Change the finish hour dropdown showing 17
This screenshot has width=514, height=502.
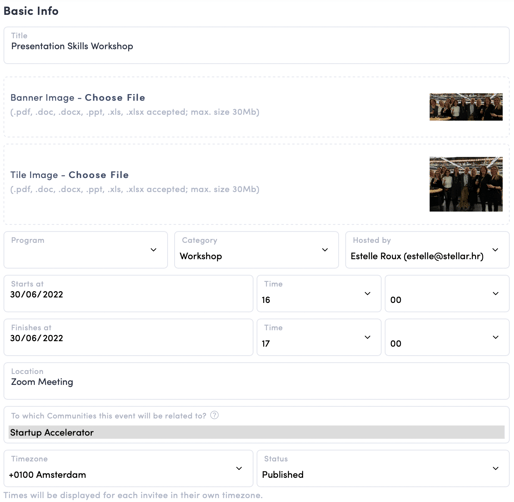(319, 337)
